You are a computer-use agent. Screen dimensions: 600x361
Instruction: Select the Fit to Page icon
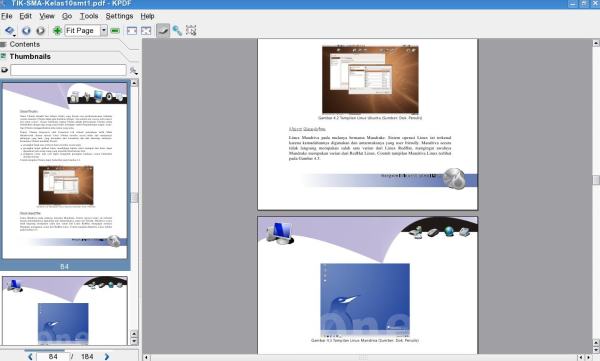146,31
